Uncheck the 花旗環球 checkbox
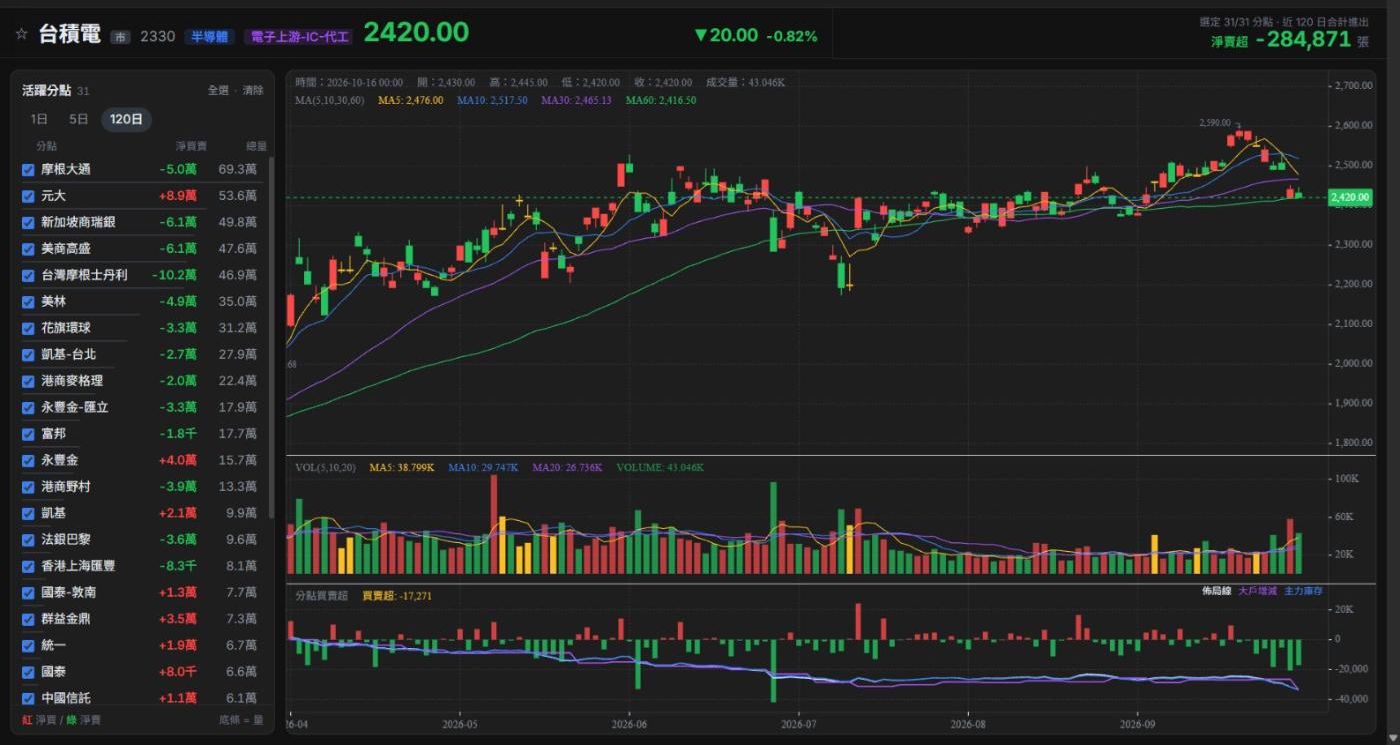 click(28, 328)
